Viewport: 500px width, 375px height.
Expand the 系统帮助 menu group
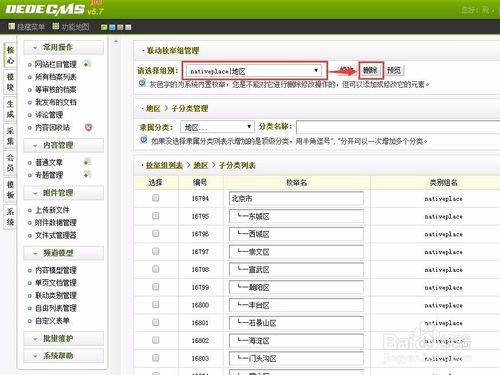(x=63, y=356)
